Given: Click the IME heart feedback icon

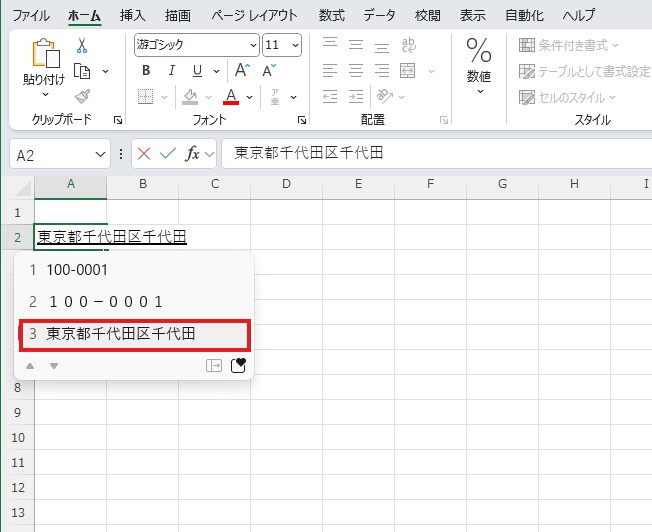Looking at the screenshot, I should (x=238, y=365).
